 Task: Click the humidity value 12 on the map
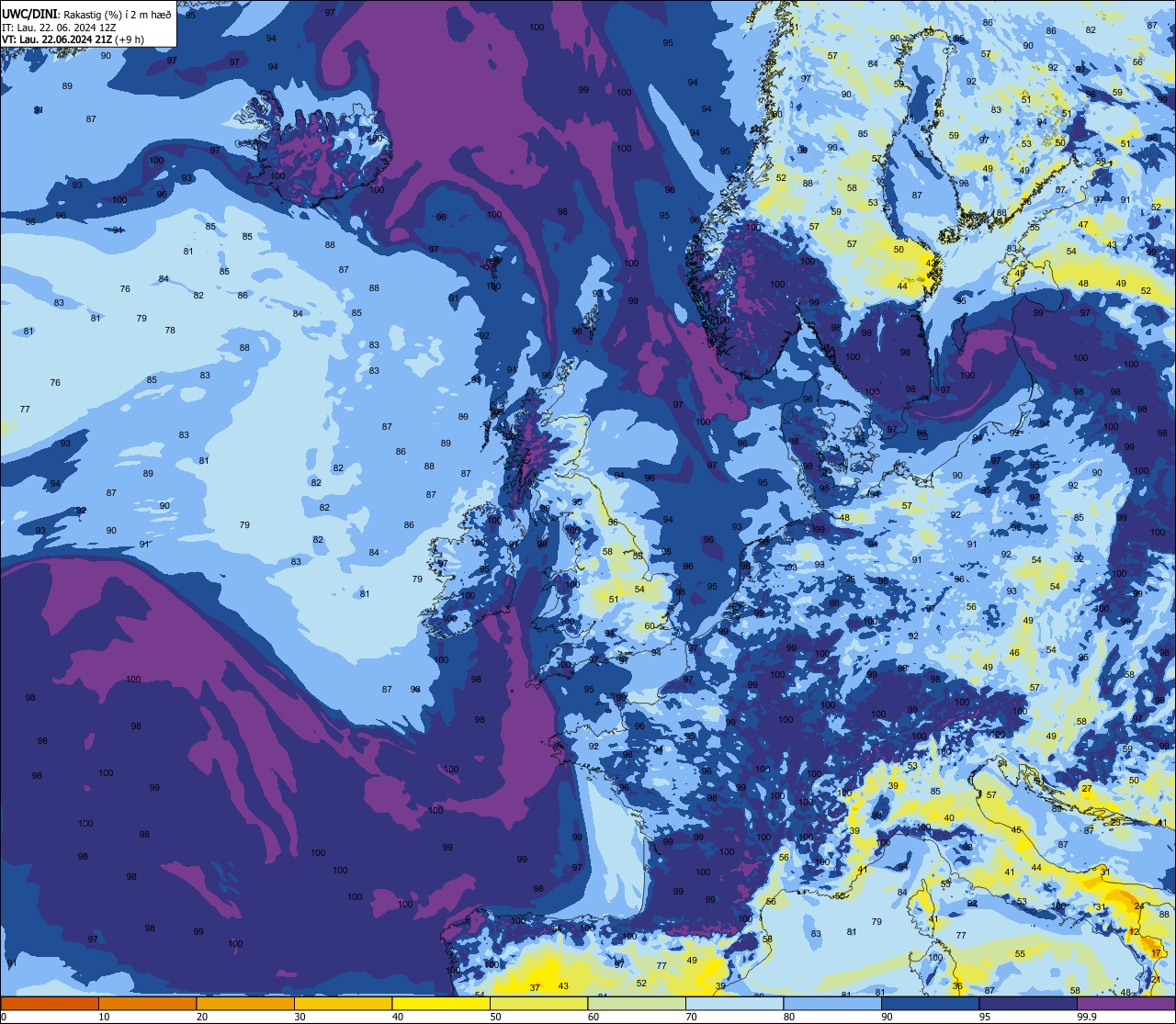(1134, 931)
